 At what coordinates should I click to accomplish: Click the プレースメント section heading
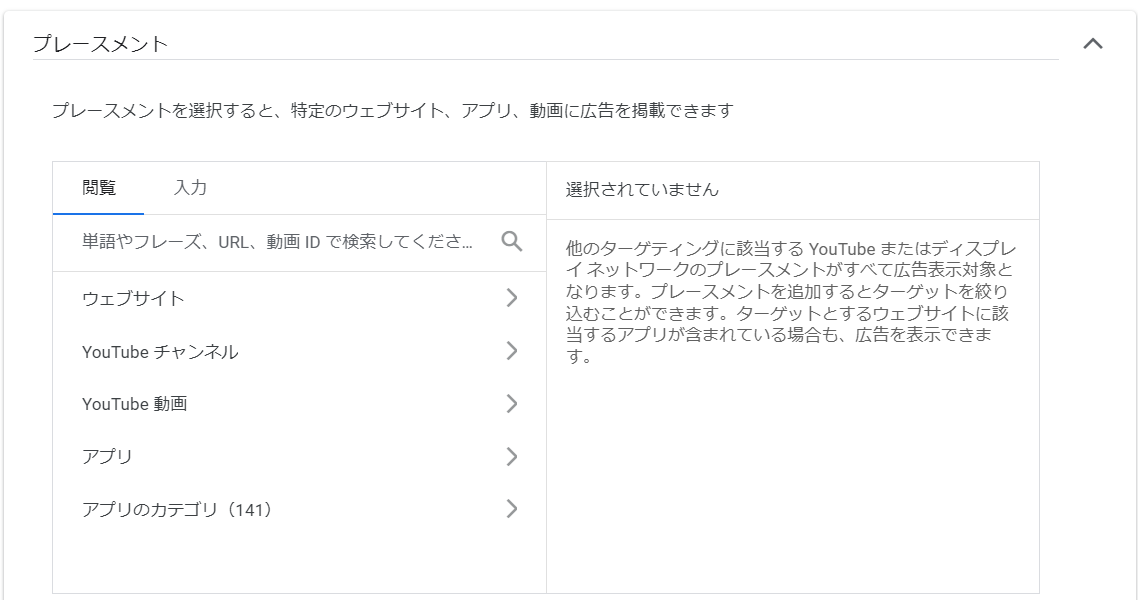tap(101, 44)
